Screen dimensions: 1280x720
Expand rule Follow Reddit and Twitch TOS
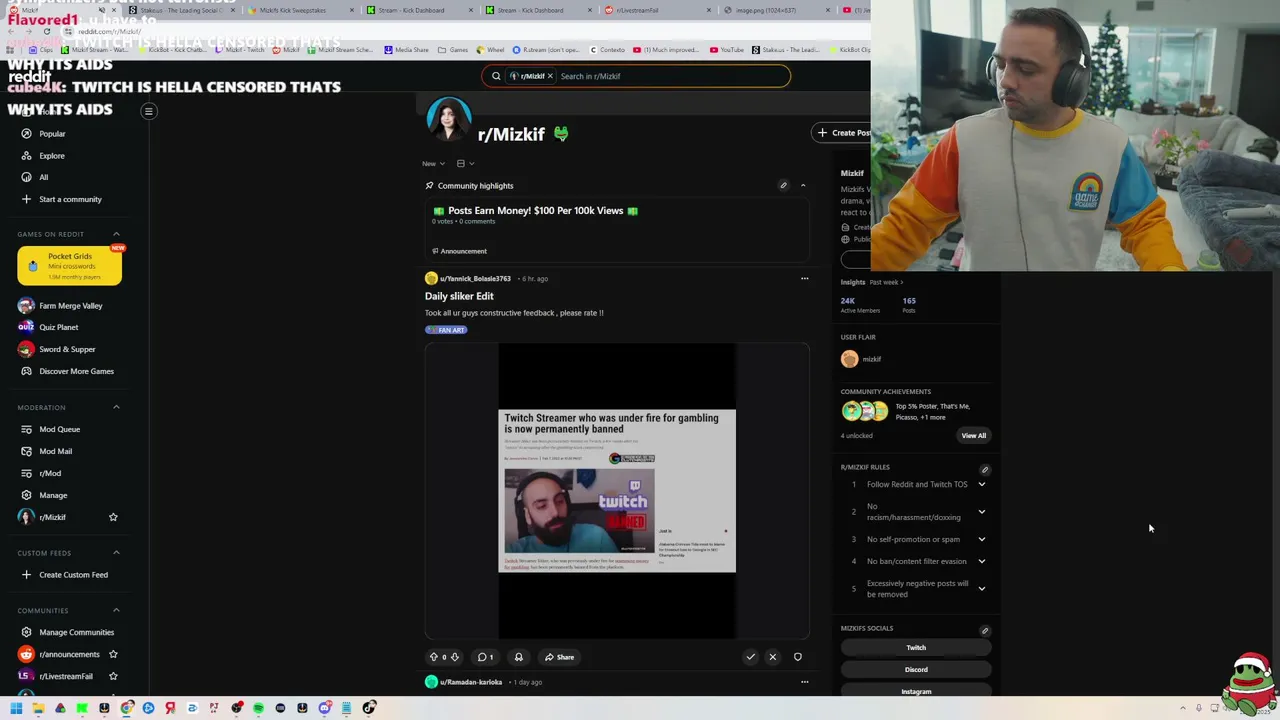(981, 484)
